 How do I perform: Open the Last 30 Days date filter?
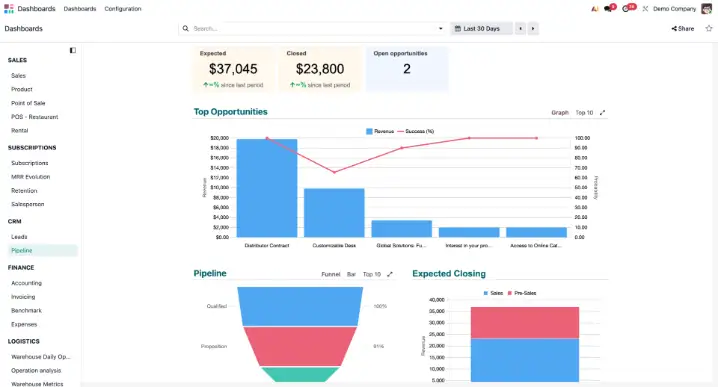[x=481, y=28]
